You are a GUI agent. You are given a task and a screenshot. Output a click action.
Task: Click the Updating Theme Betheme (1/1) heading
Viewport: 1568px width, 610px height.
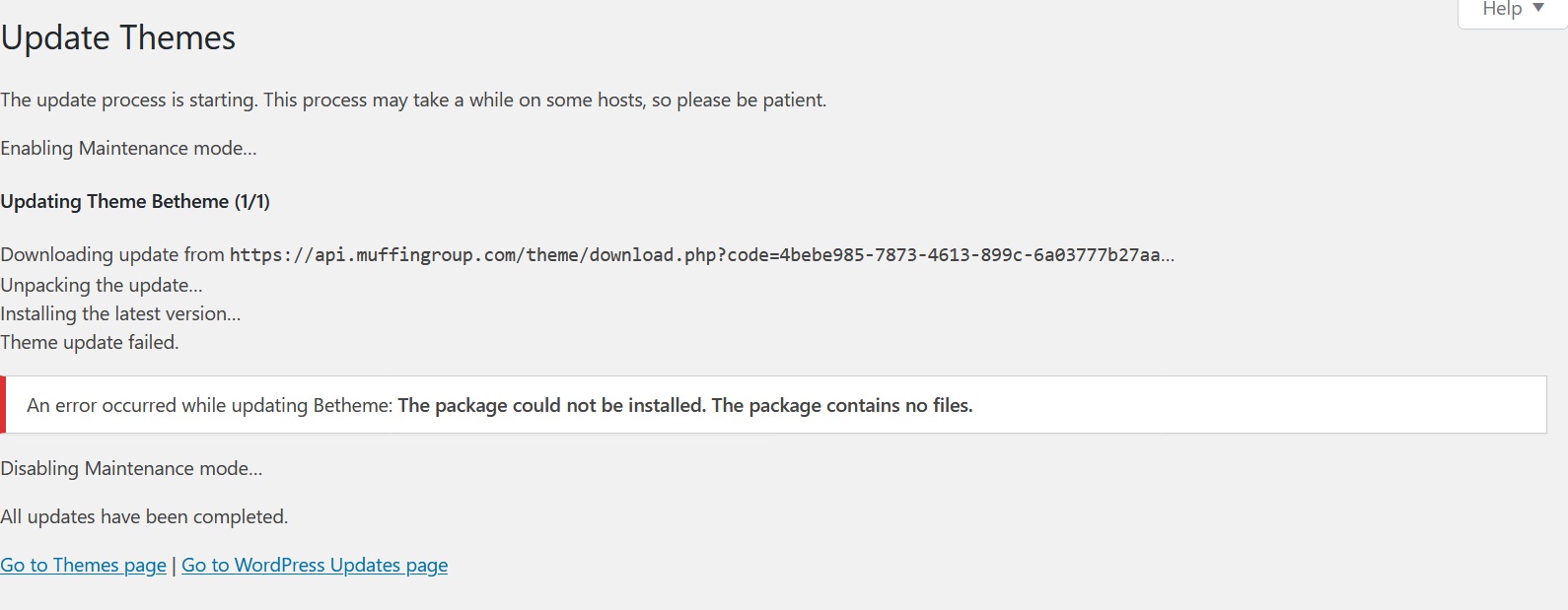click(x=135, y=201)
